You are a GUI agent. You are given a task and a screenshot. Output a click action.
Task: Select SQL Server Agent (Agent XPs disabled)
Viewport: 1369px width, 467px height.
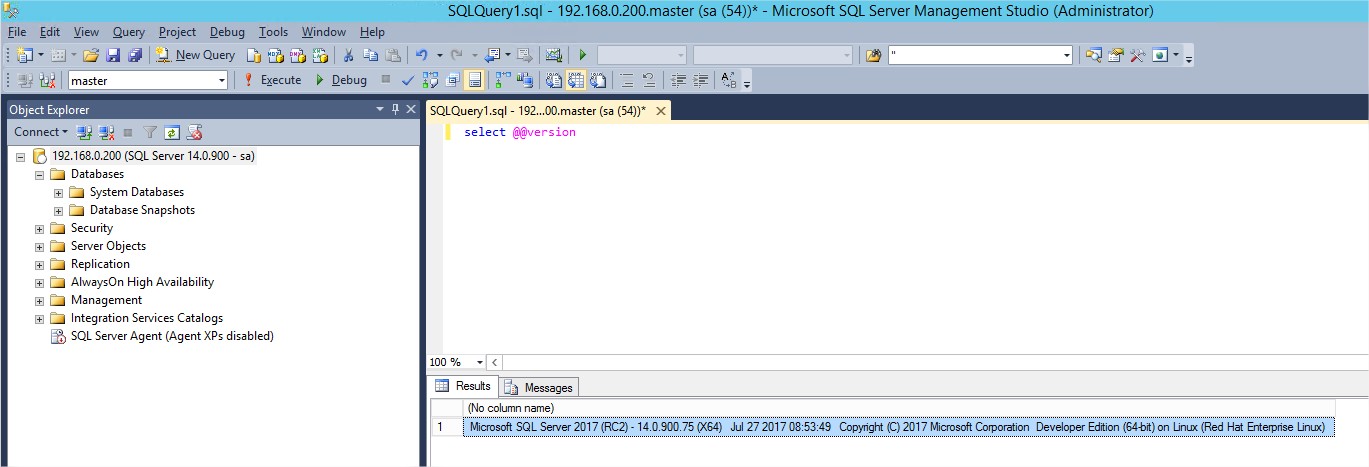pyautogui.click(x=172, y=336)
